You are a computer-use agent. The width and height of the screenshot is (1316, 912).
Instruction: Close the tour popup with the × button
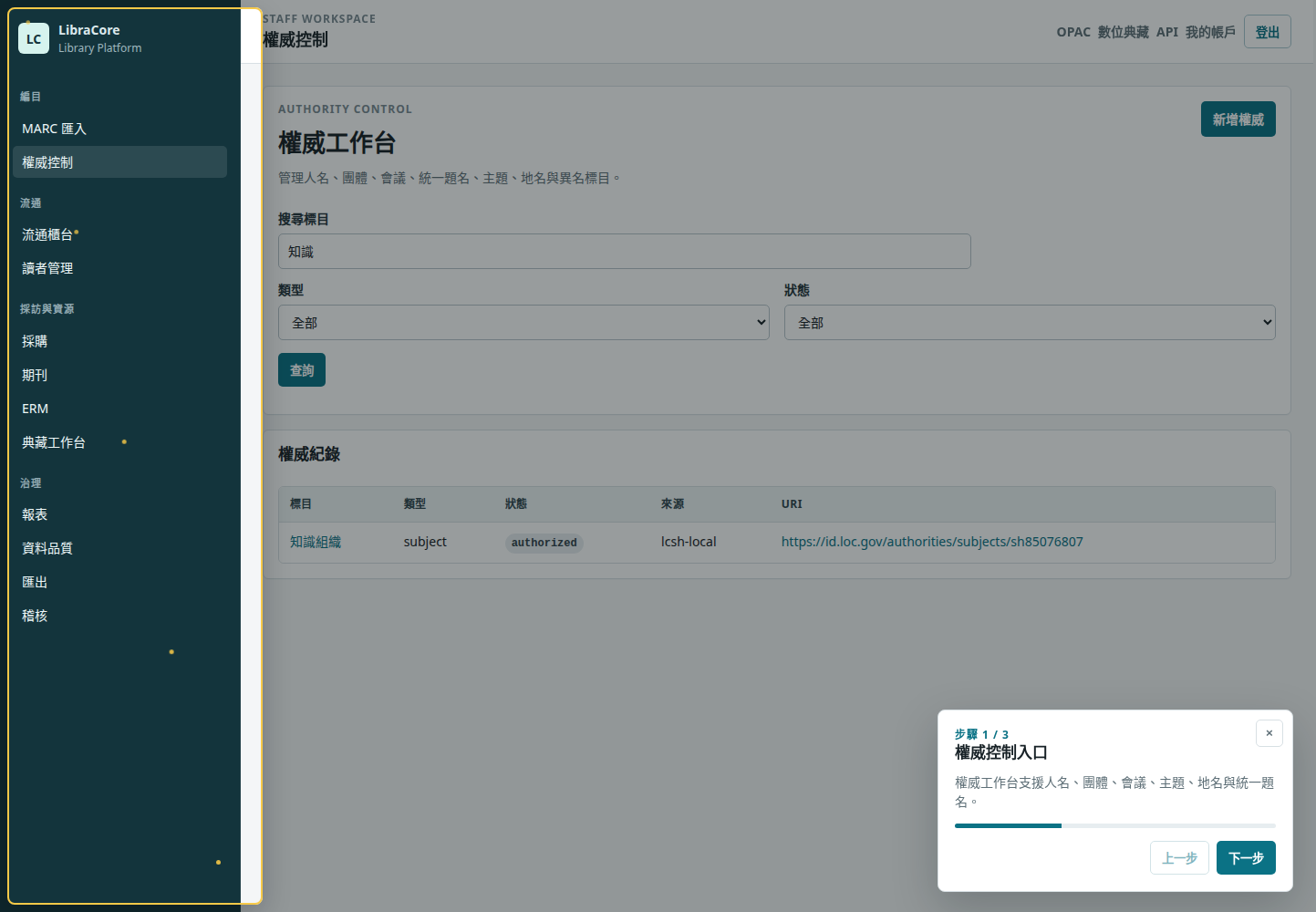click(1269, 733)
